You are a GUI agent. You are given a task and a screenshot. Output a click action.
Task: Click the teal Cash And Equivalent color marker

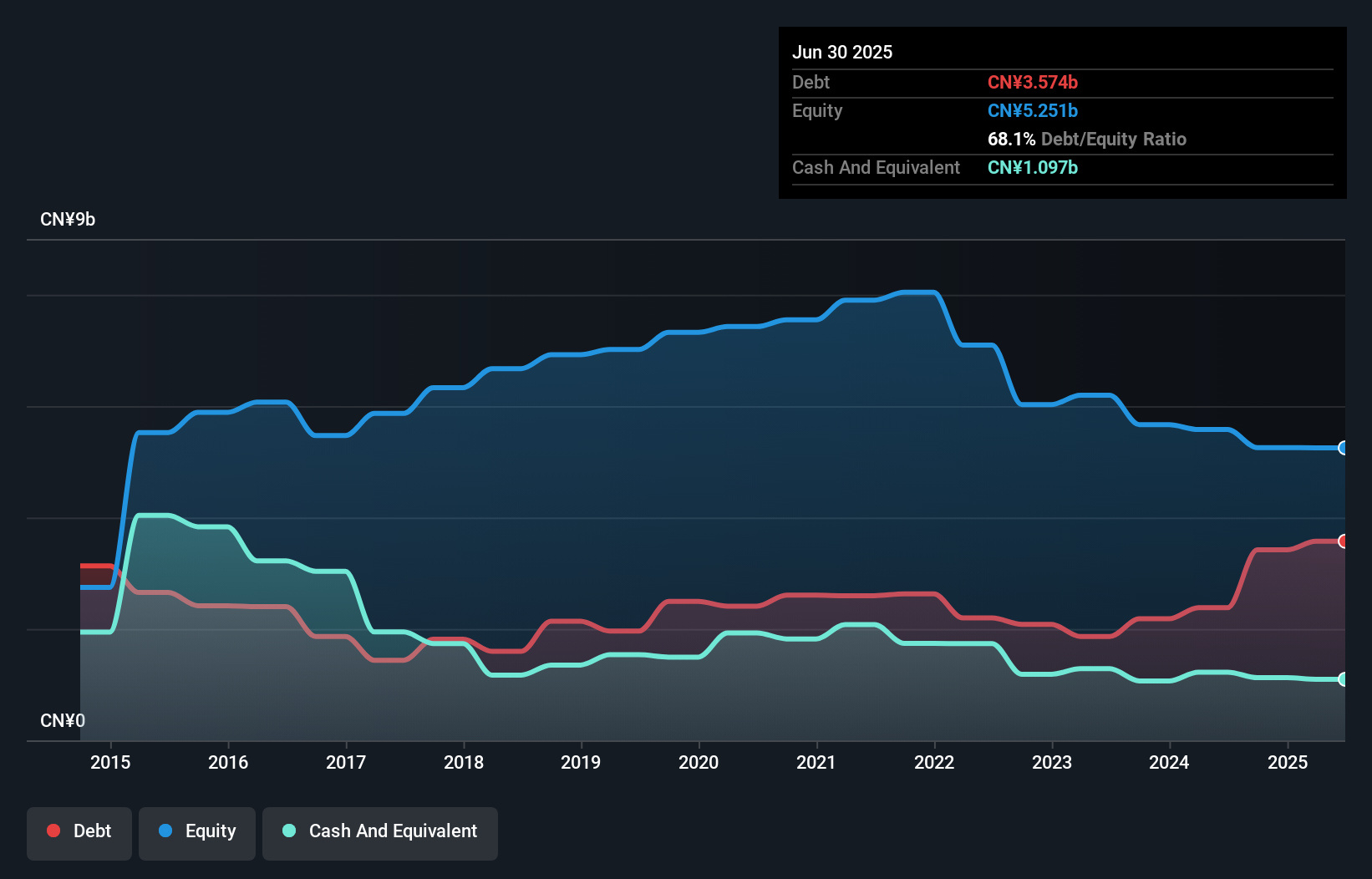[288, 831]
